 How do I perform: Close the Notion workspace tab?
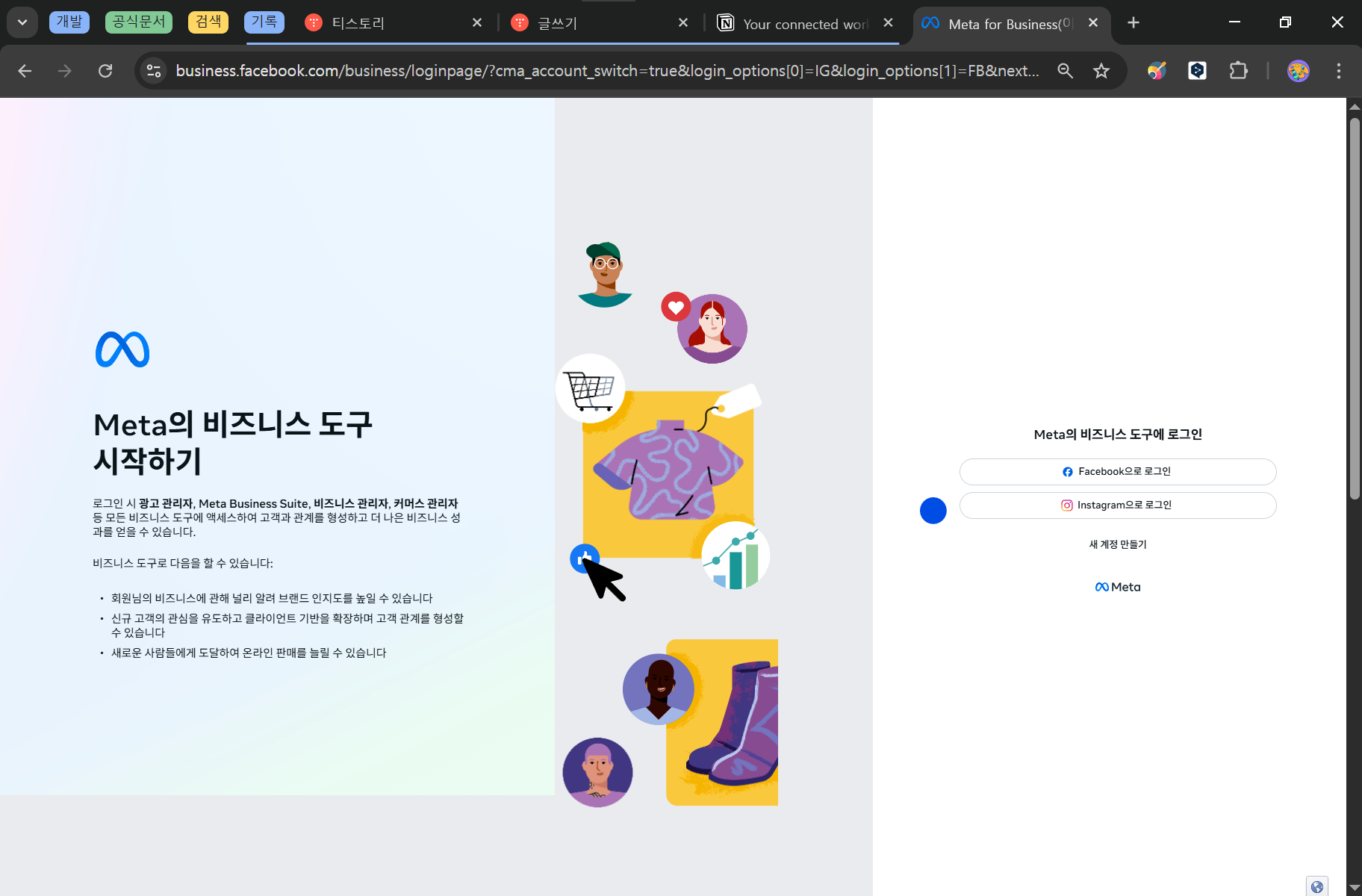[888, 23]
